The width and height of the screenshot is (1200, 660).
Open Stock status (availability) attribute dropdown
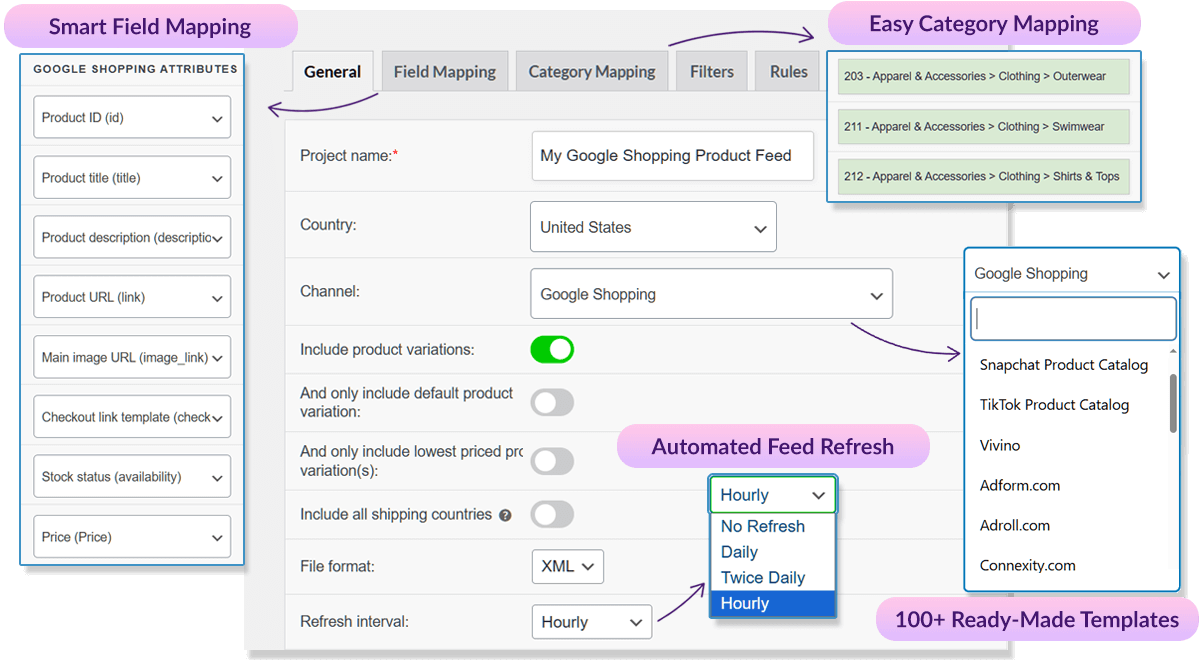(132, 477)
